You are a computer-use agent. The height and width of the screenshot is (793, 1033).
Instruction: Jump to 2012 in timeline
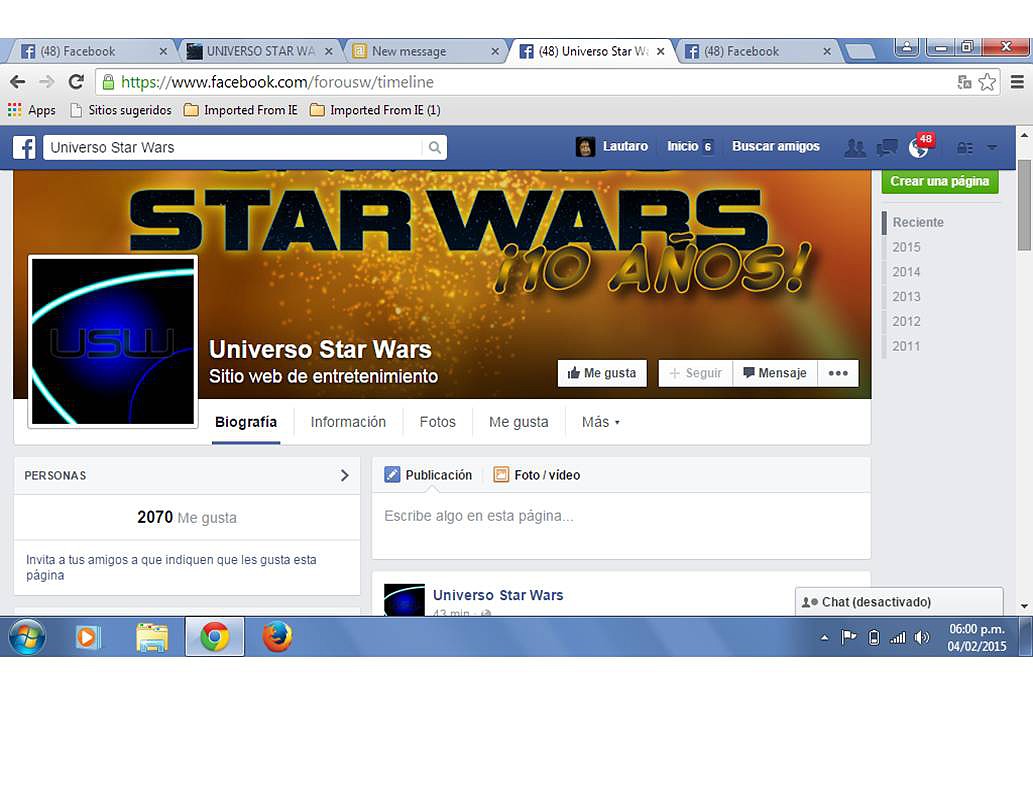(907, 321)
